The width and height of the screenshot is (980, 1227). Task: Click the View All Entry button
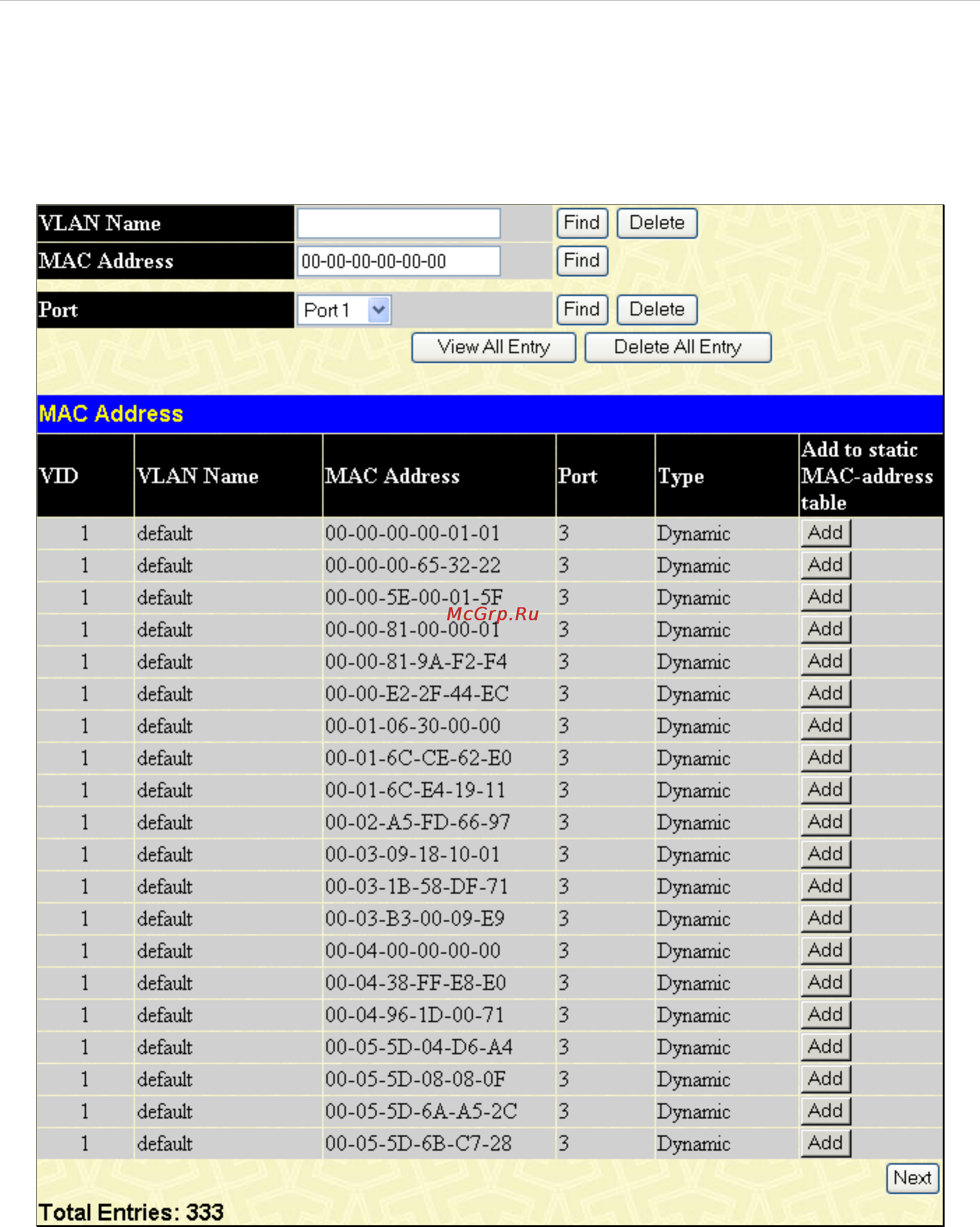tap(493, 347)
